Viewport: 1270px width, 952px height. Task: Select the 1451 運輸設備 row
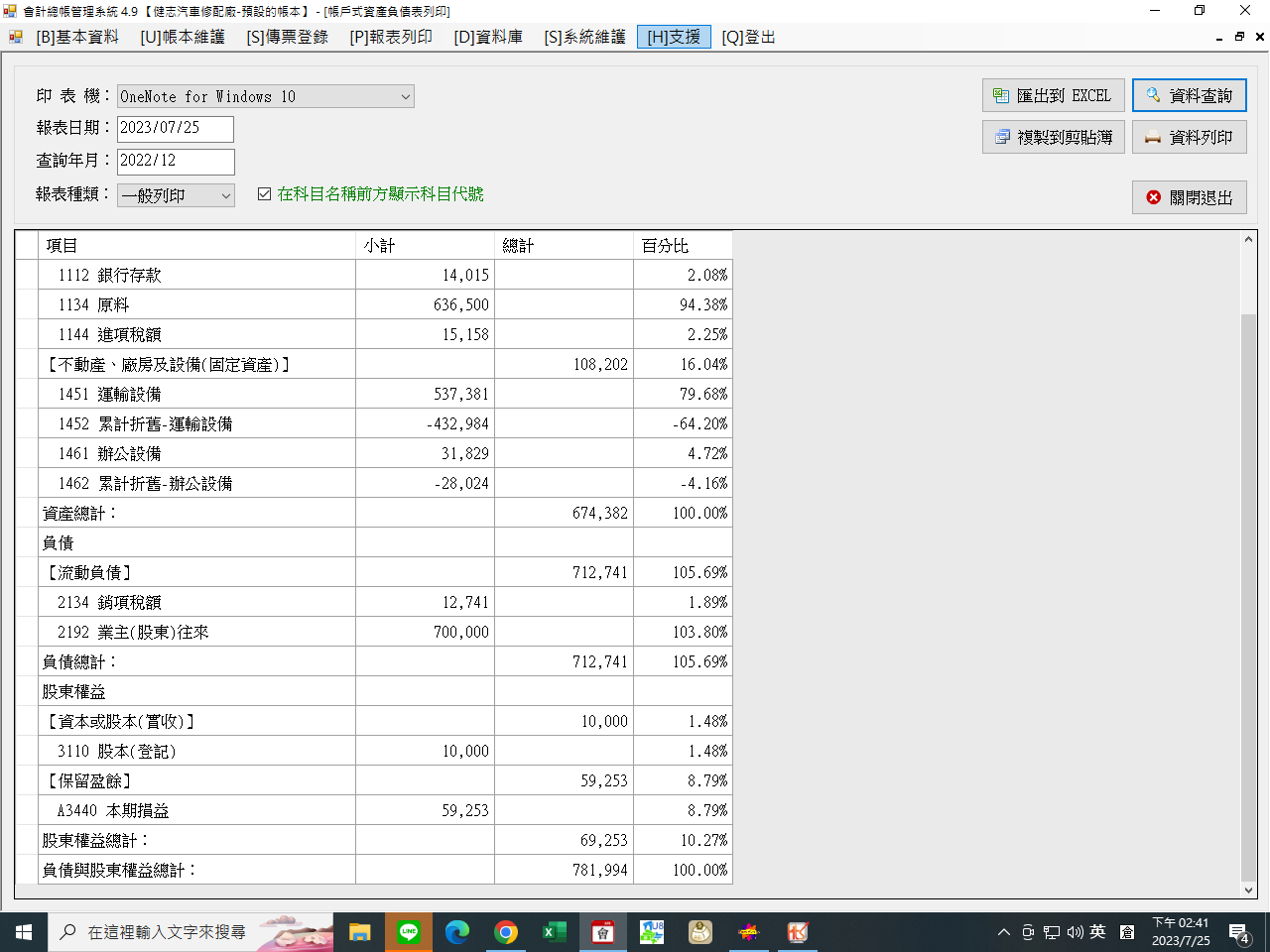(x=375, y=394)
